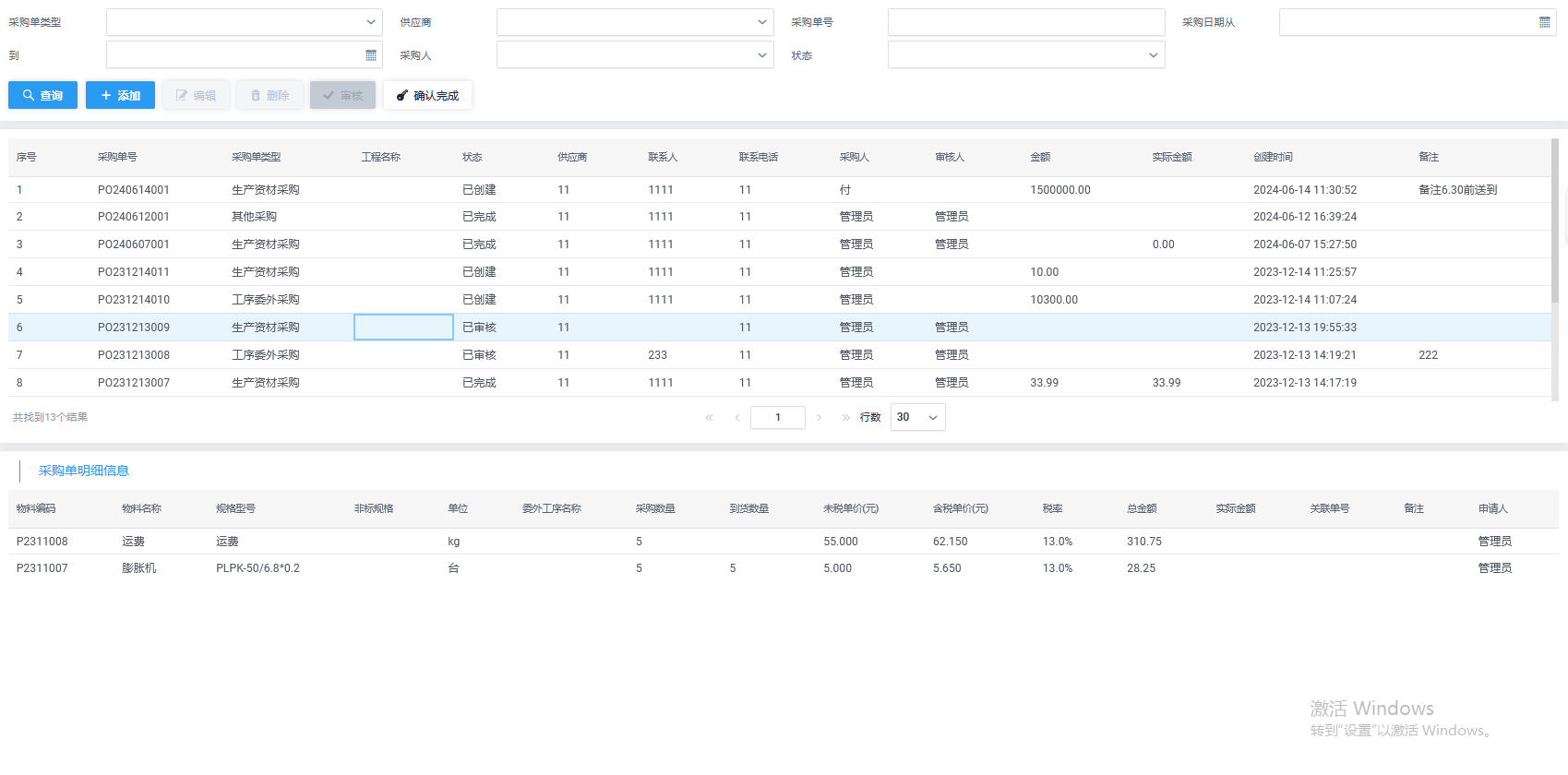1568x775 pixels.
Task: Select detail row P2311008
Action: point(784,542)
